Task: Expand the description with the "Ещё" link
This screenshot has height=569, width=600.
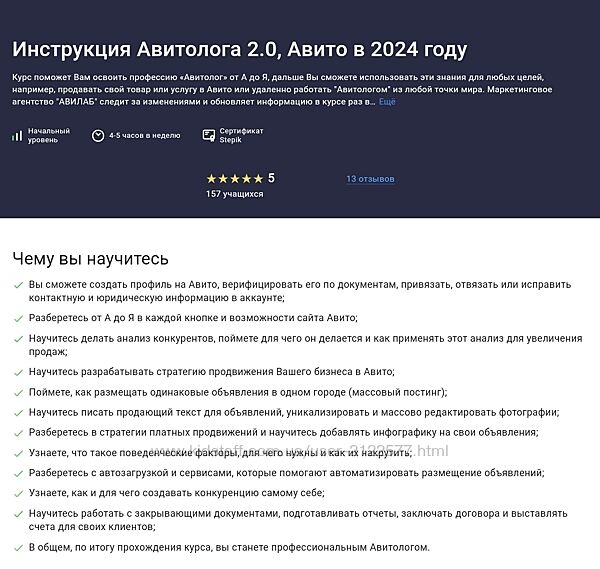Action: 387,102
